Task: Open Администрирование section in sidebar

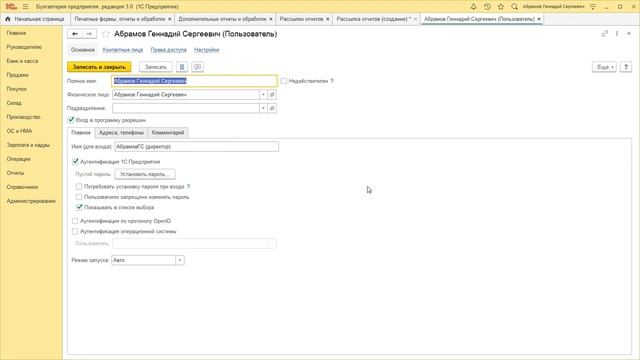Action: pos(31,201)
